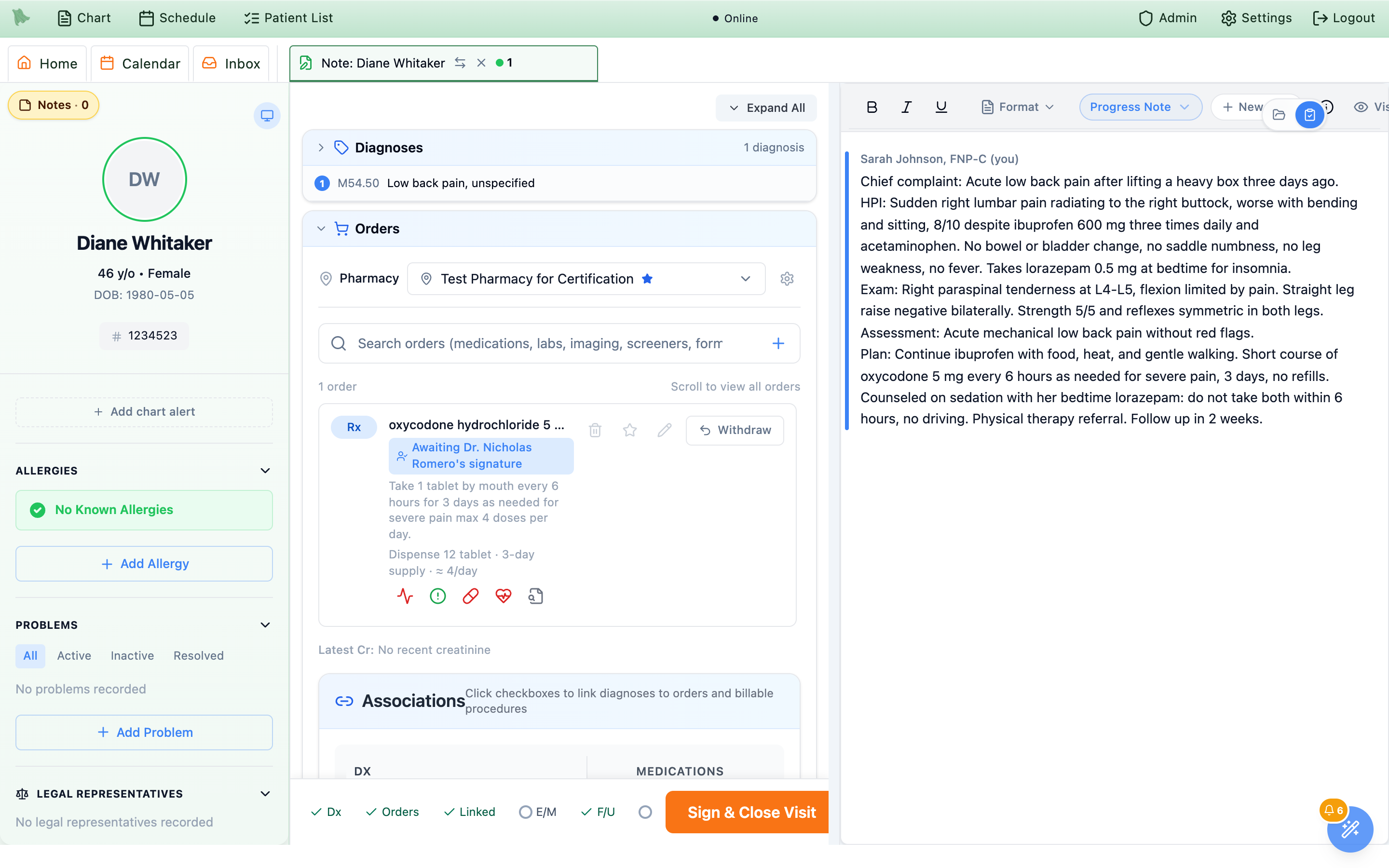Favorite the oxycodone order with star icon

(630, 430)
